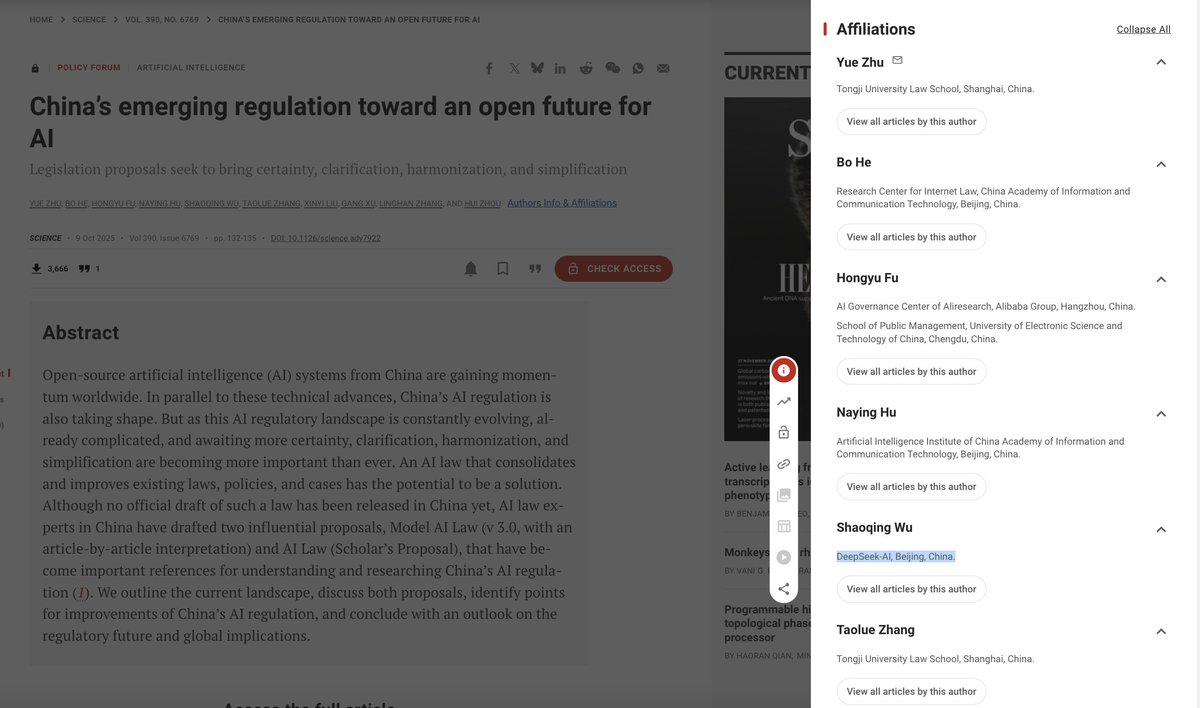Image resolution: width=1200 pixels, height=708 pixels.
Task: Go to HOME breadcrumb
Action: pyautogui.click(x=41, y=20)
